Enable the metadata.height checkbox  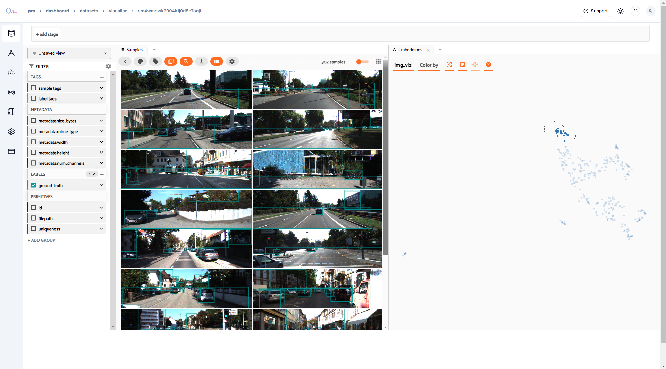(x=34, y=152)
